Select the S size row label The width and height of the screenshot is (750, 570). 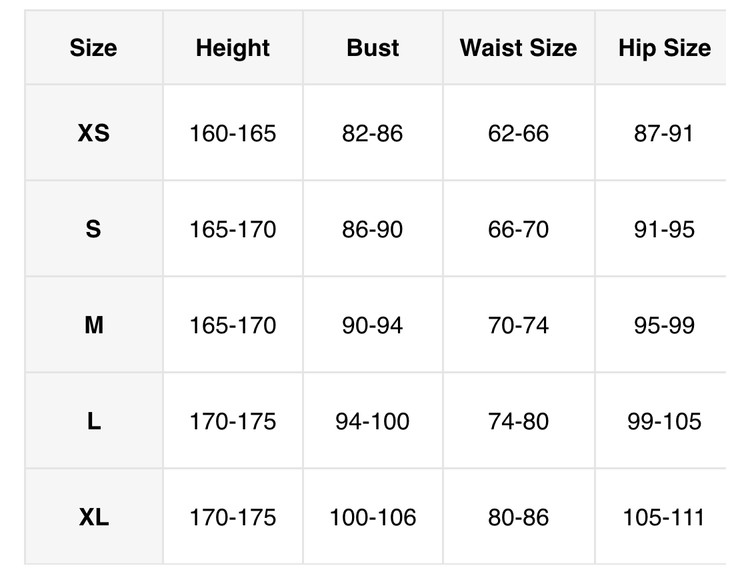[93, 229]
